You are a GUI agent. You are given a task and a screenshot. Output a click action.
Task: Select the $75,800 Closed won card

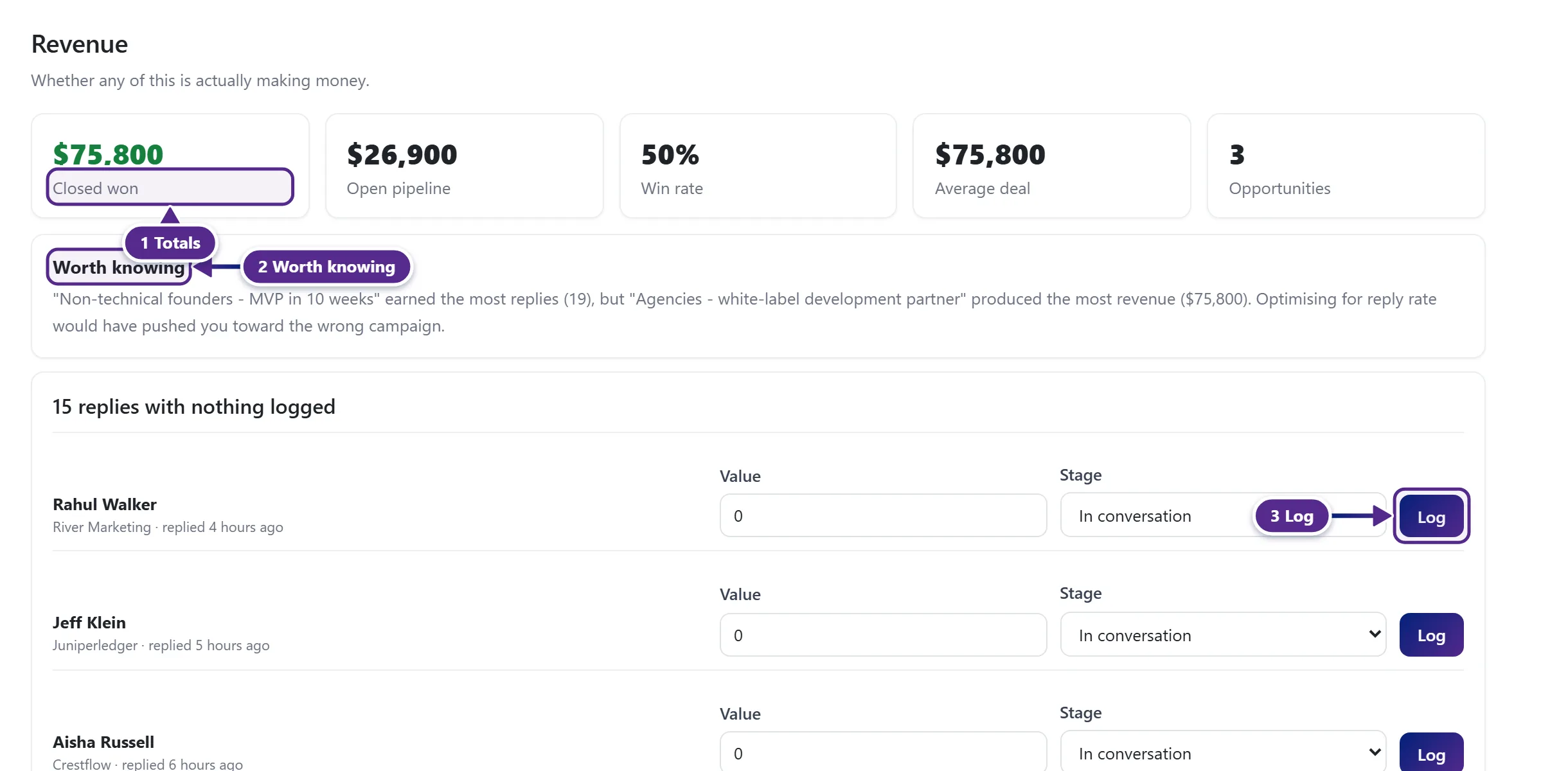click(170, 166)
